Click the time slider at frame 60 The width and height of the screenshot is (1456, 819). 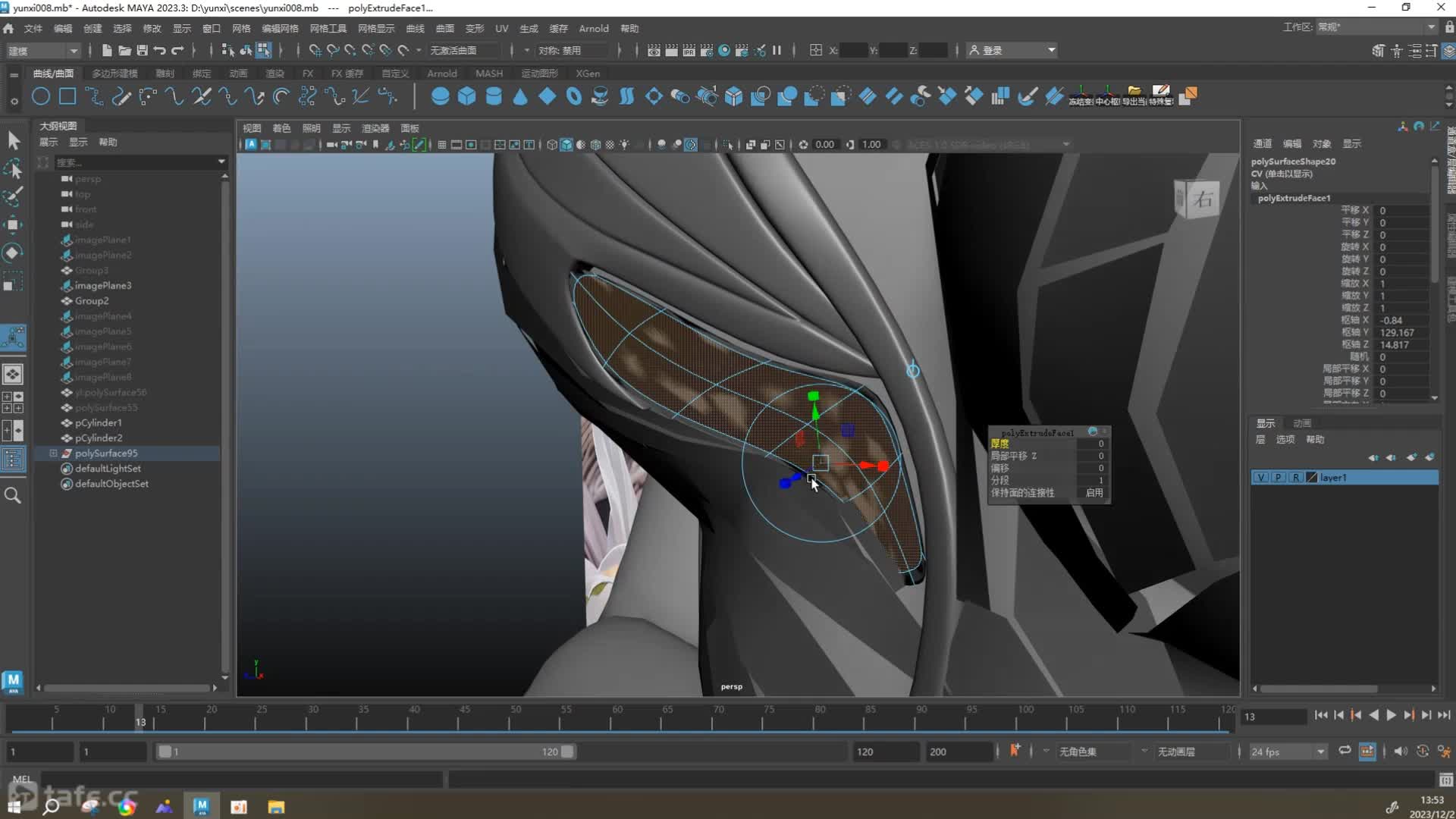click(x=617, y=717)
